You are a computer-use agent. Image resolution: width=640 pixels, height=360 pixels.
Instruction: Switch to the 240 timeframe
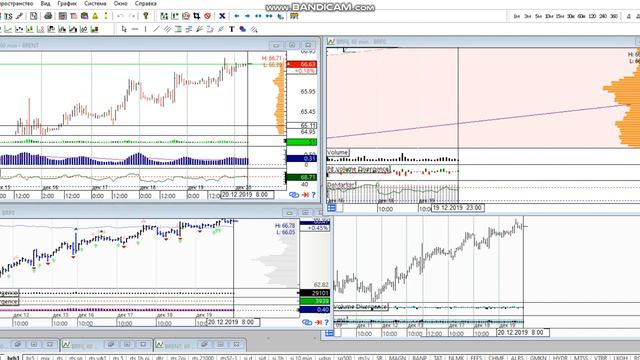pos(603,16)
